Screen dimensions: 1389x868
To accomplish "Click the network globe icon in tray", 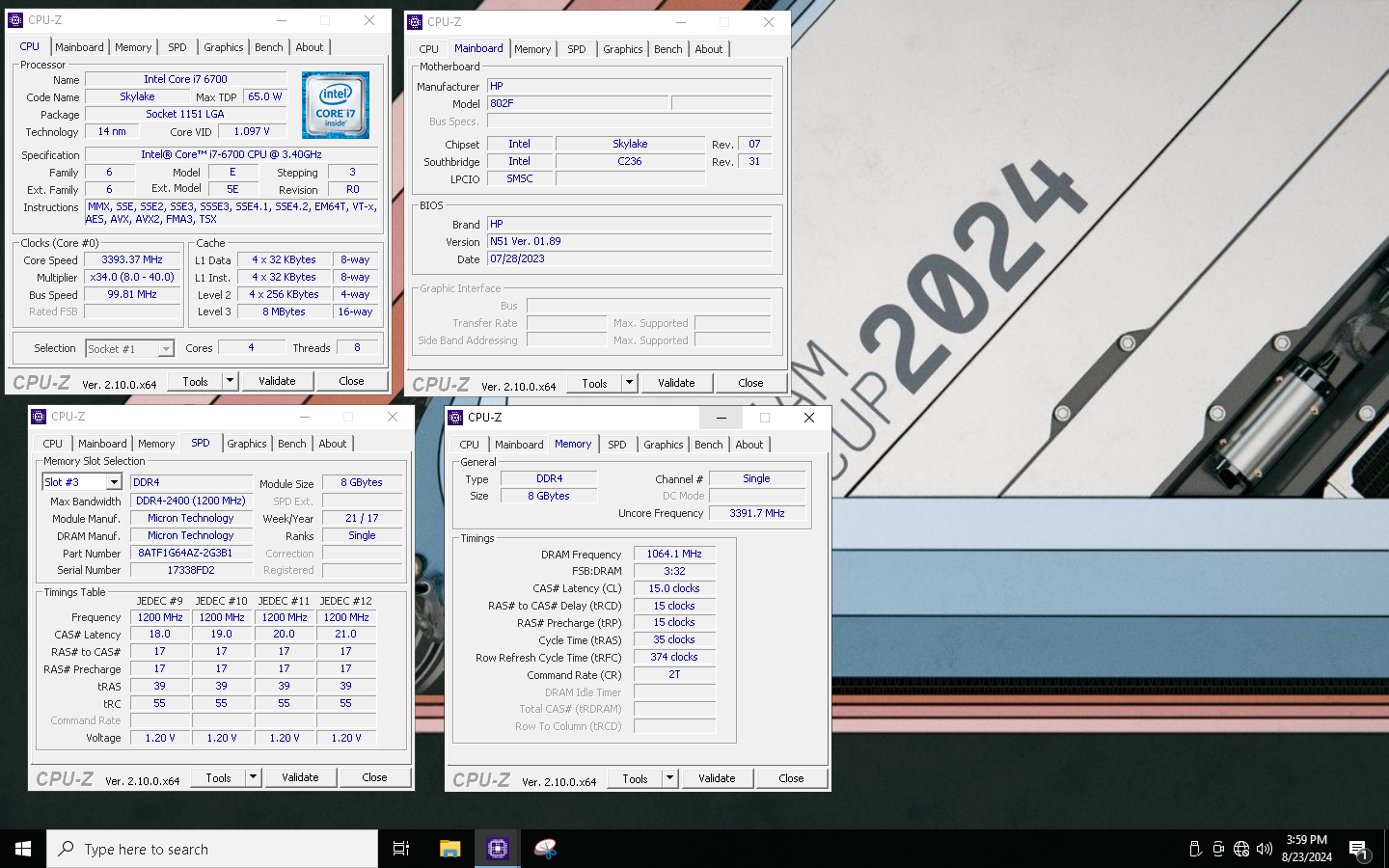I will pyautogui.click(x=1241, y=849).
